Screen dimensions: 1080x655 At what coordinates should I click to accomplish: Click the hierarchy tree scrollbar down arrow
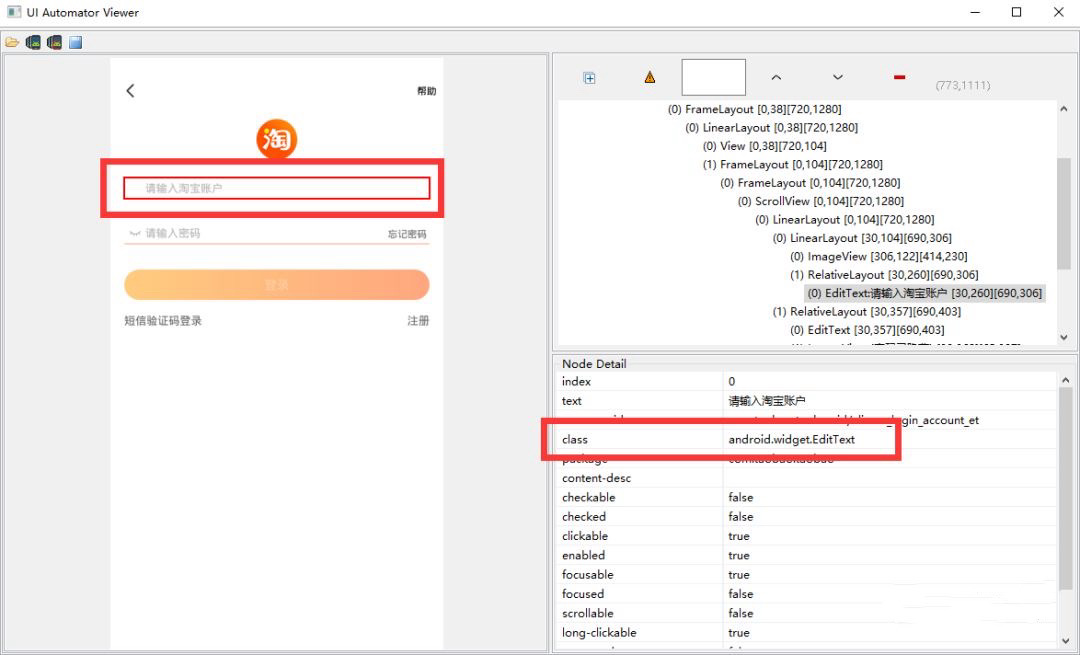1063,337
